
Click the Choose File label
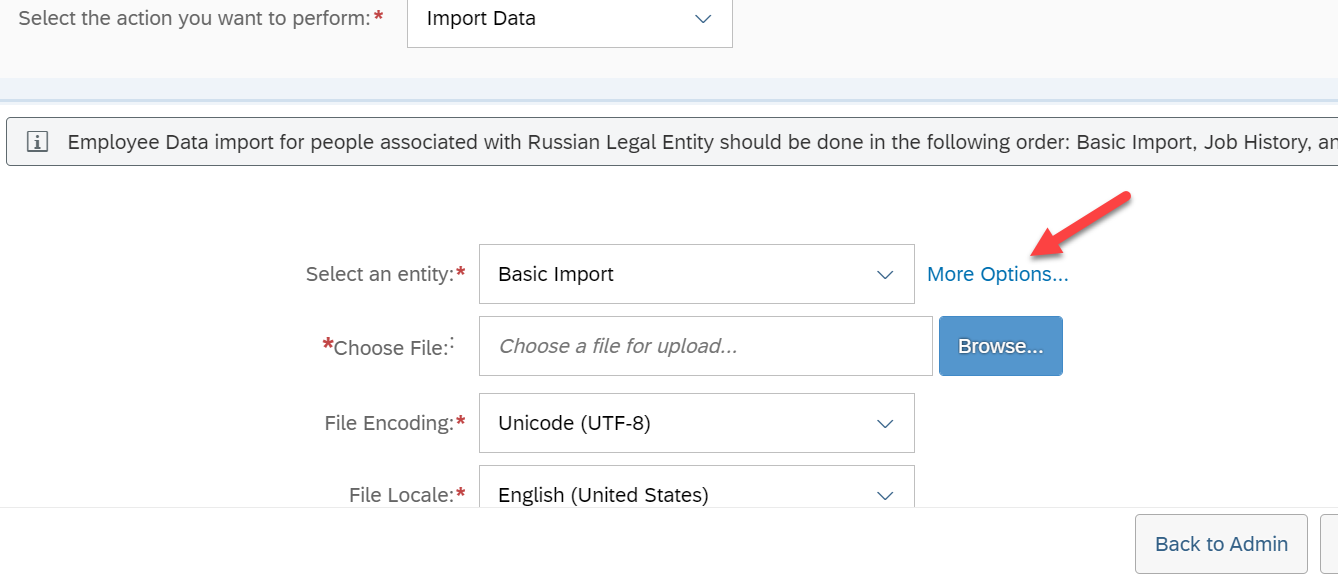point(388,347)
